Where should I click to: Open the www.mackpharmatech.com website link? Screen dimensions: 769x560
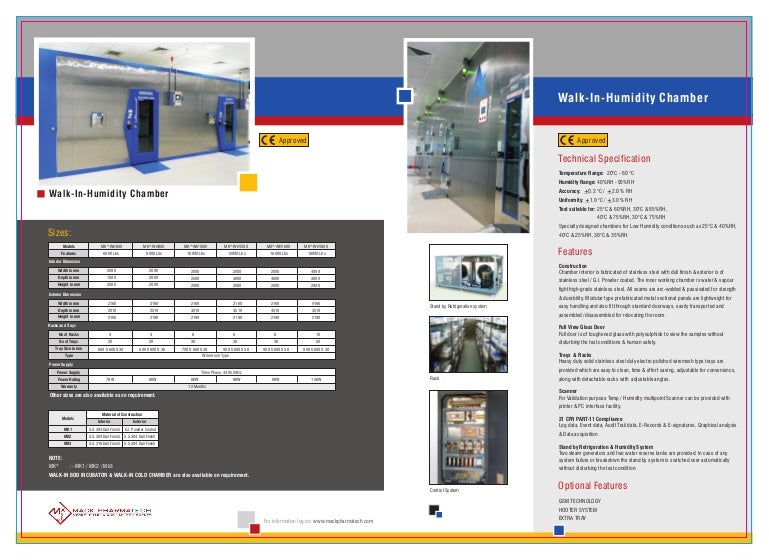(343, 521)
